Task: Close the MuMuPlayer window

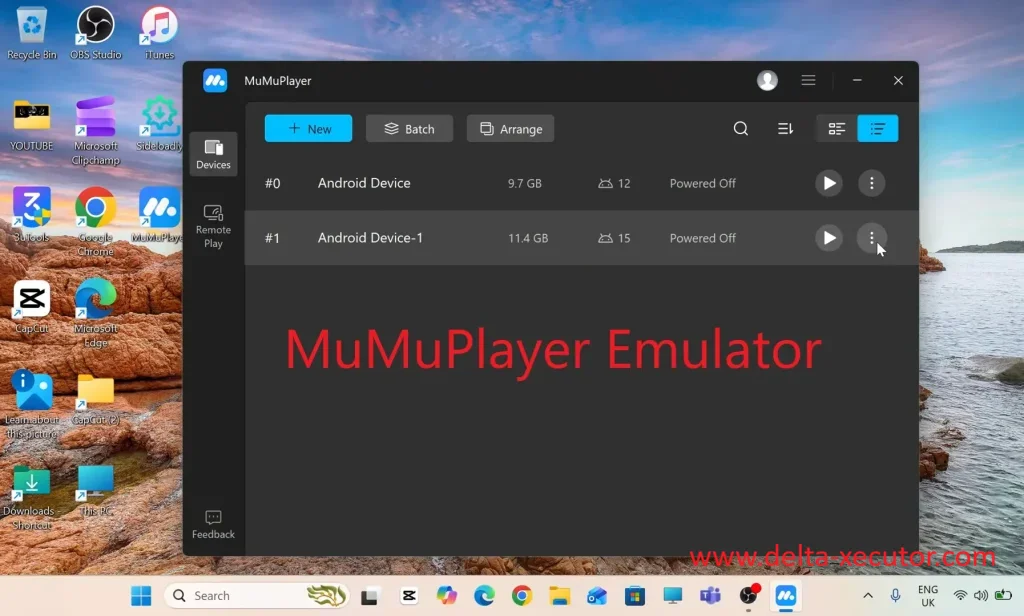Action: tap(898, 80)
